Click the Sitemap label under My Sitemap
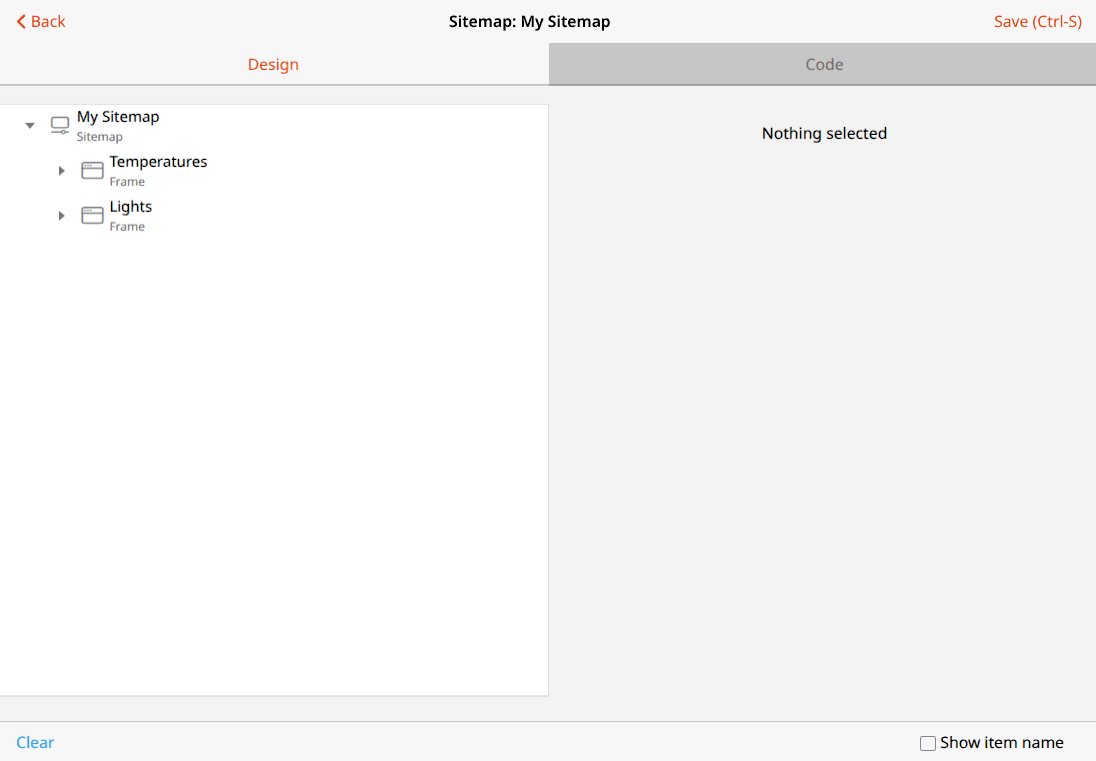Image resolution: width=1096 pixels, height=761 pixels. coord(99,136)
